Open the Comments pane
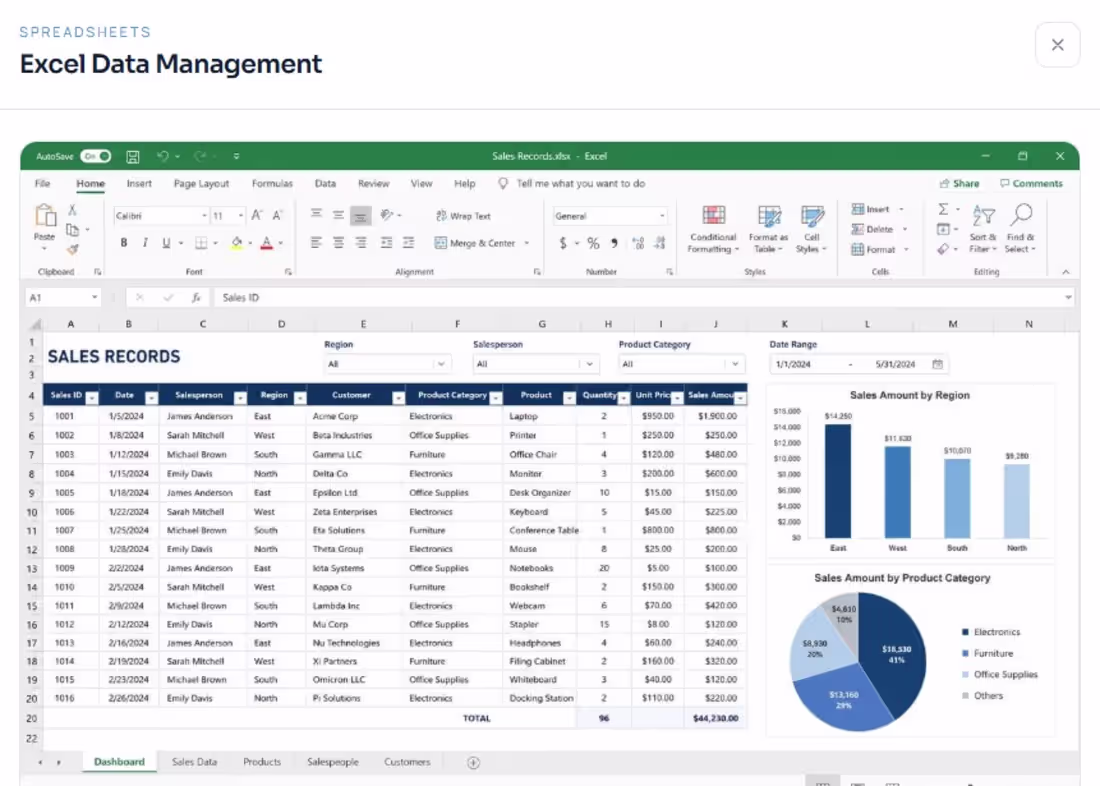Screen dimensions: 1100x786 pyautogui.click(x=1031, y=183)
